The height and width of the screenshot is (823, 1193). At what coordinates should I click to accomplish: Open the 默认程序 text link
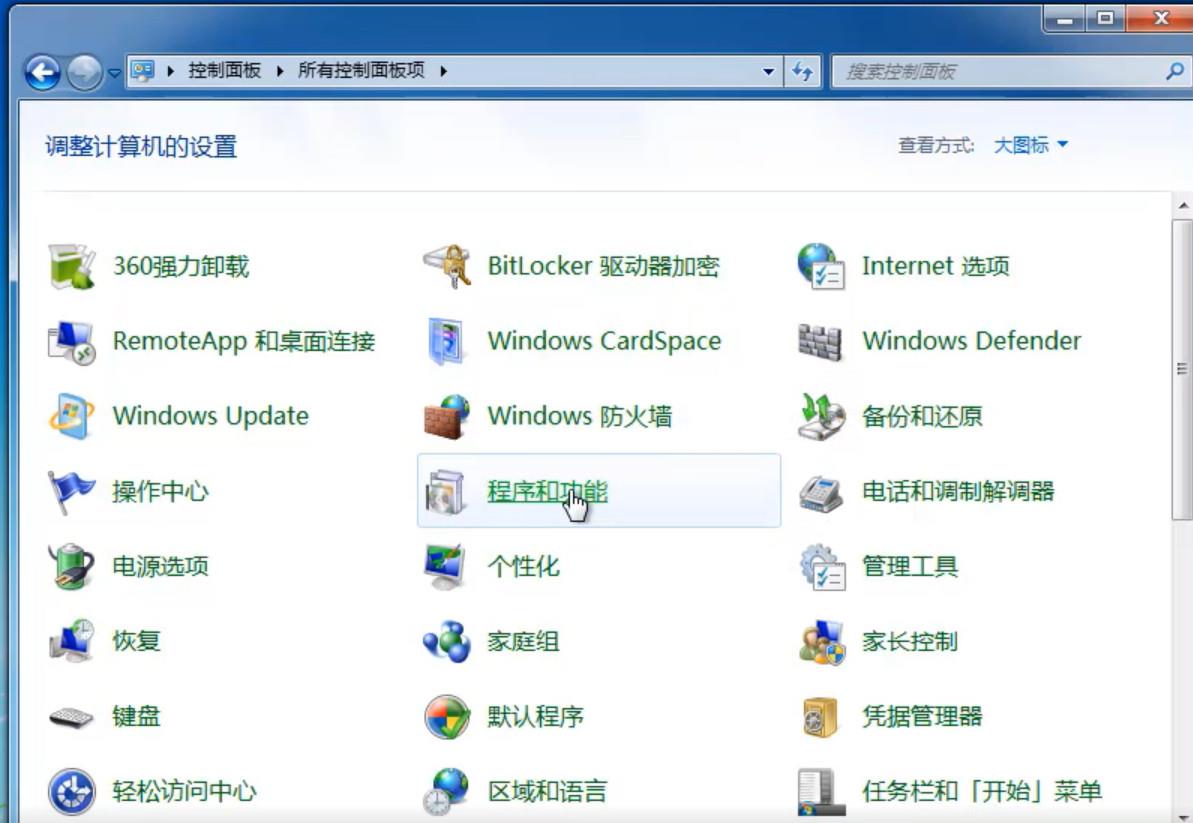tap(536, 717)
